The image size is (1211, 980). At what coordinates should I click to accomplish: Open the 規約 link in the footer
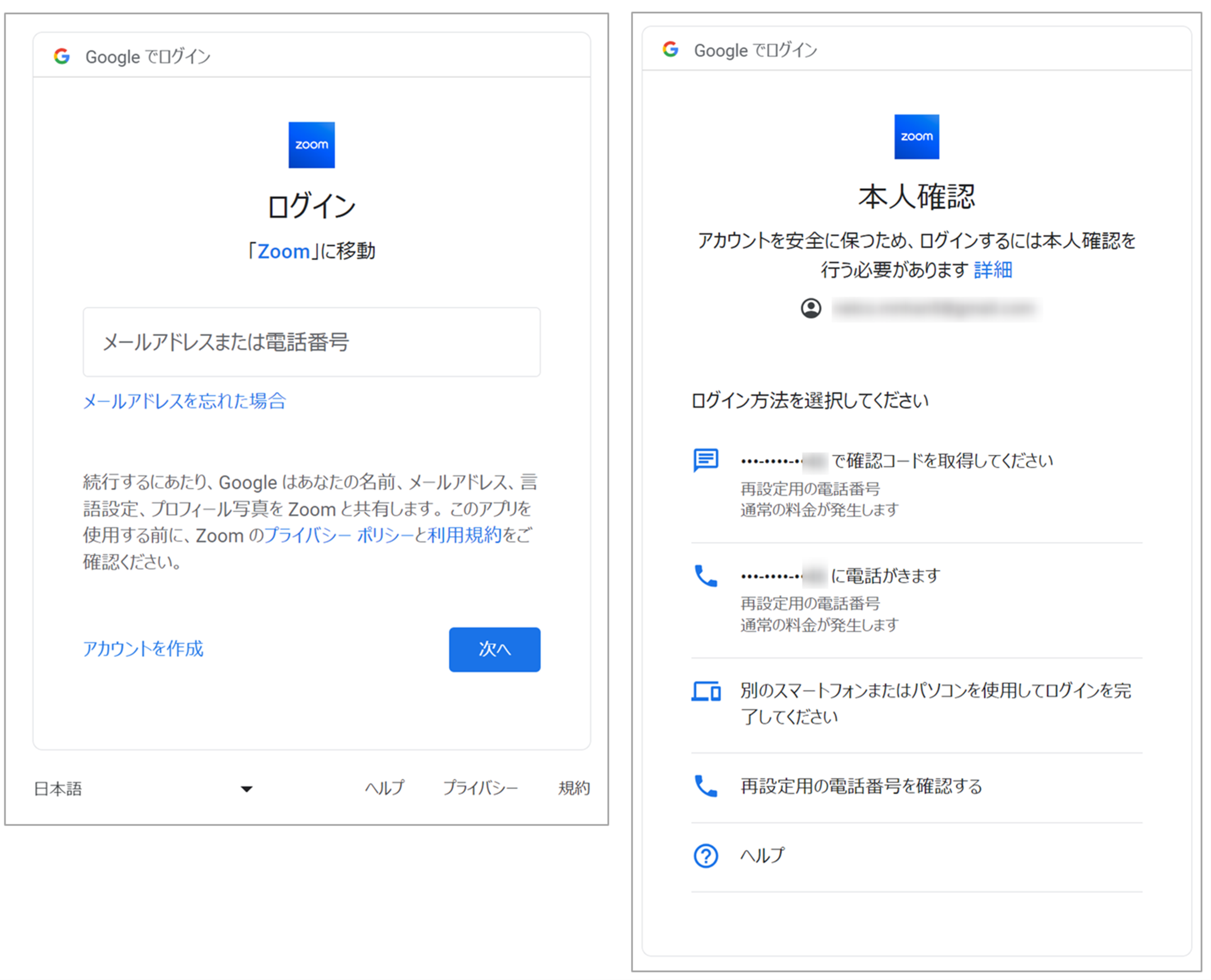[574, 787]
